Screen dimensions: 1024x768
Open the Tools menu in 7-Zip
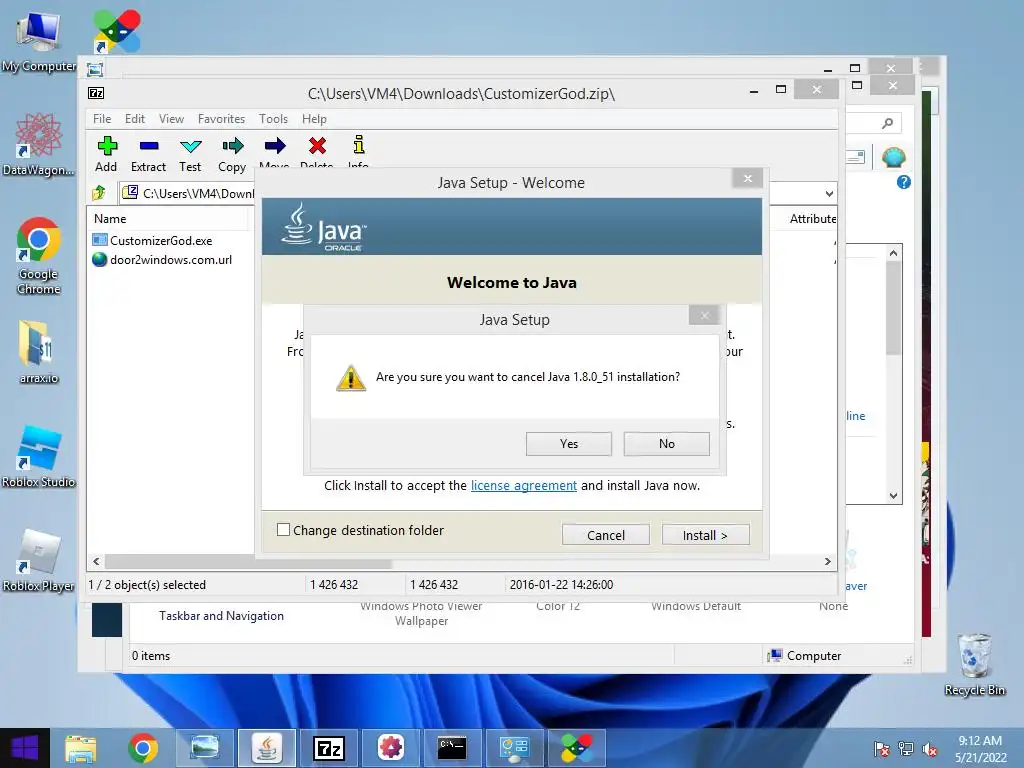[x=273, y=119]
